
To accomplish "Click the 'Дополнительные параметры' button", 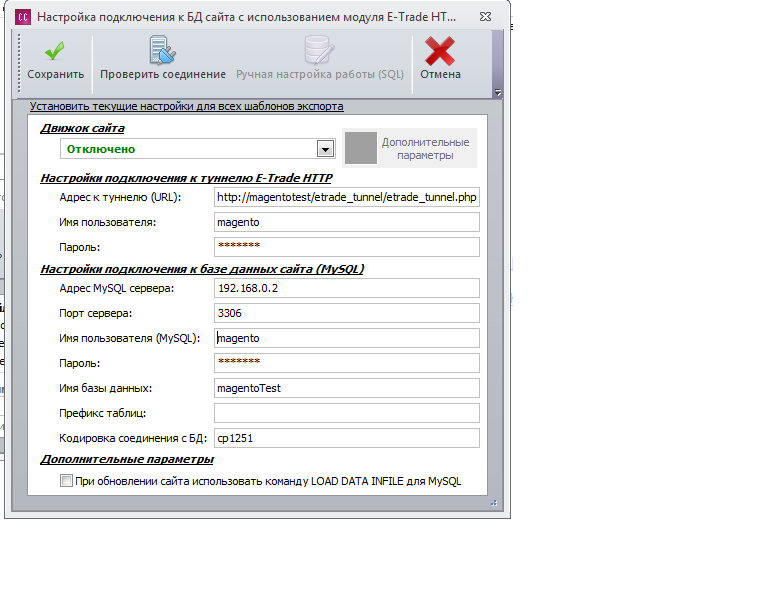I will tap(409, 148).
